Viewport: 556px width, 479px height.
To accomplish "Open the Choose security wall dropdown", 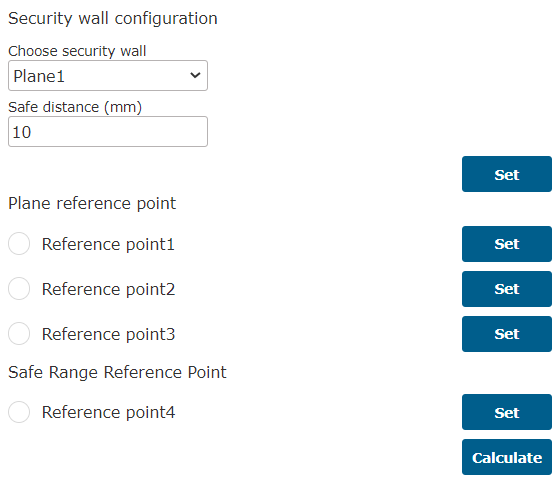I will tap(108, 76).
